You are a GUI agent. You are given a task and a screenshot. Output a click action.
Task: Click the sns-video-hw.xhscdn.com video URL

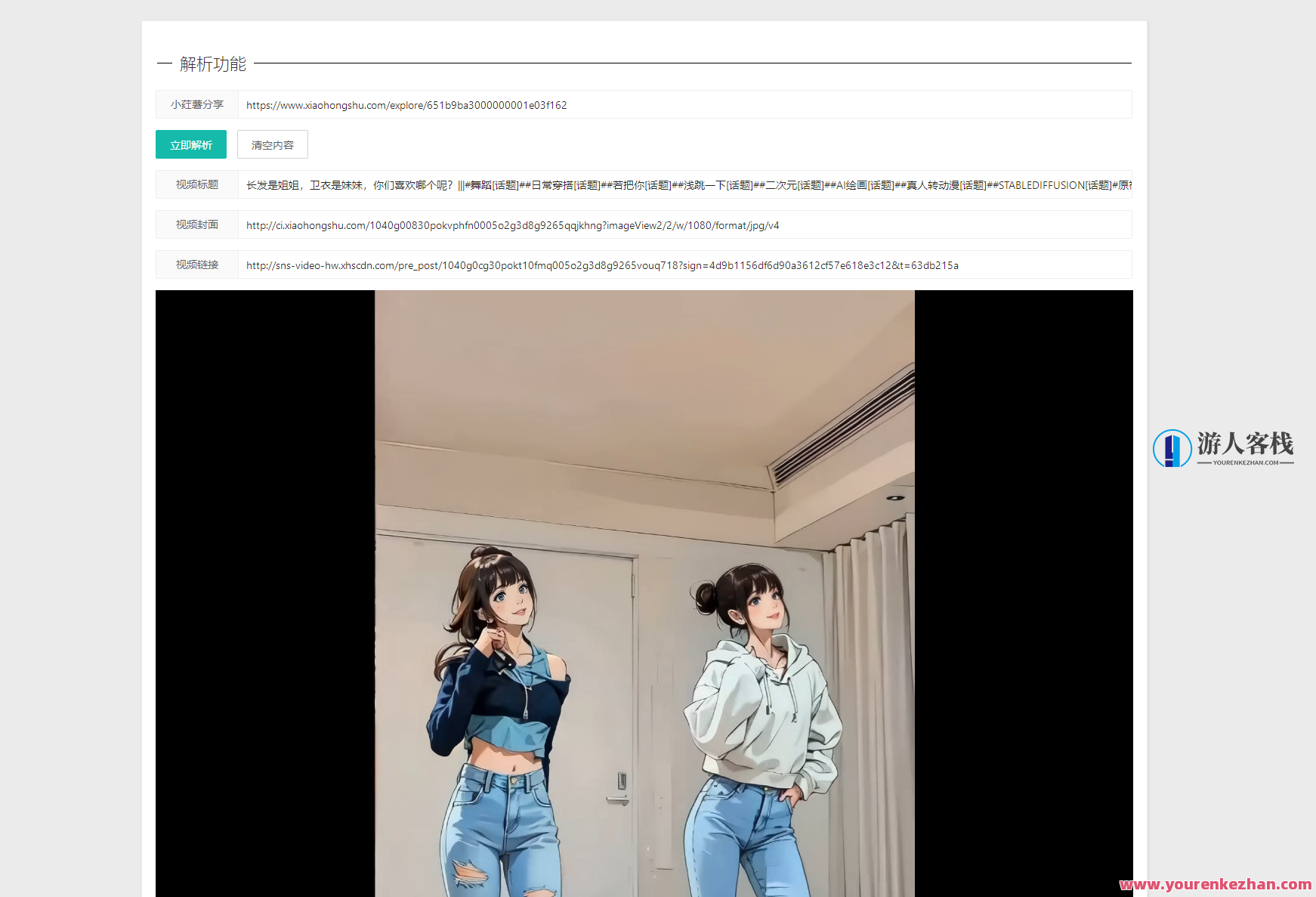[x=601, y=265]
